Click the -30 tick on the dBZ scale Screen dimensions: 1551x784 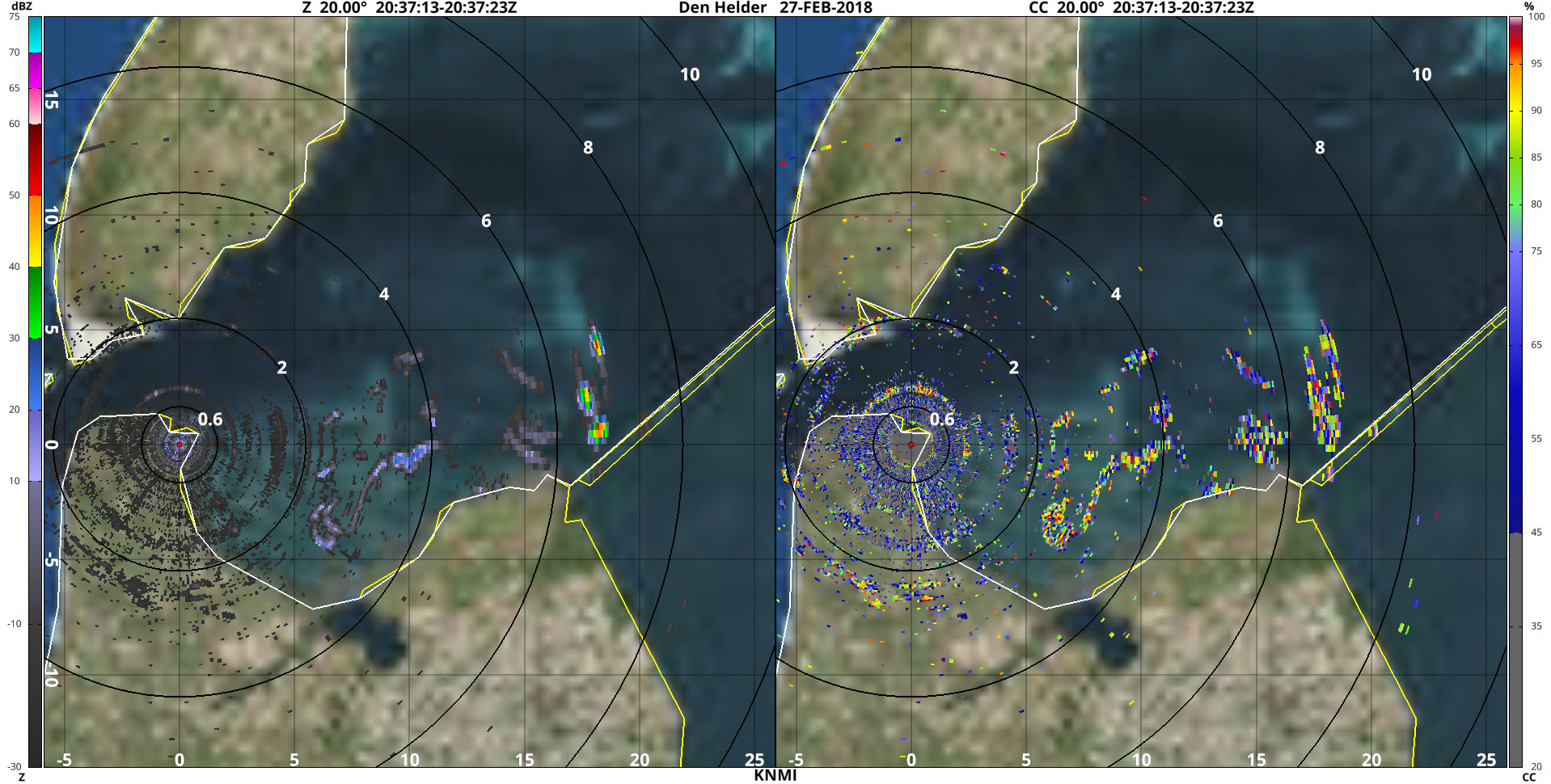click(14, 766)
